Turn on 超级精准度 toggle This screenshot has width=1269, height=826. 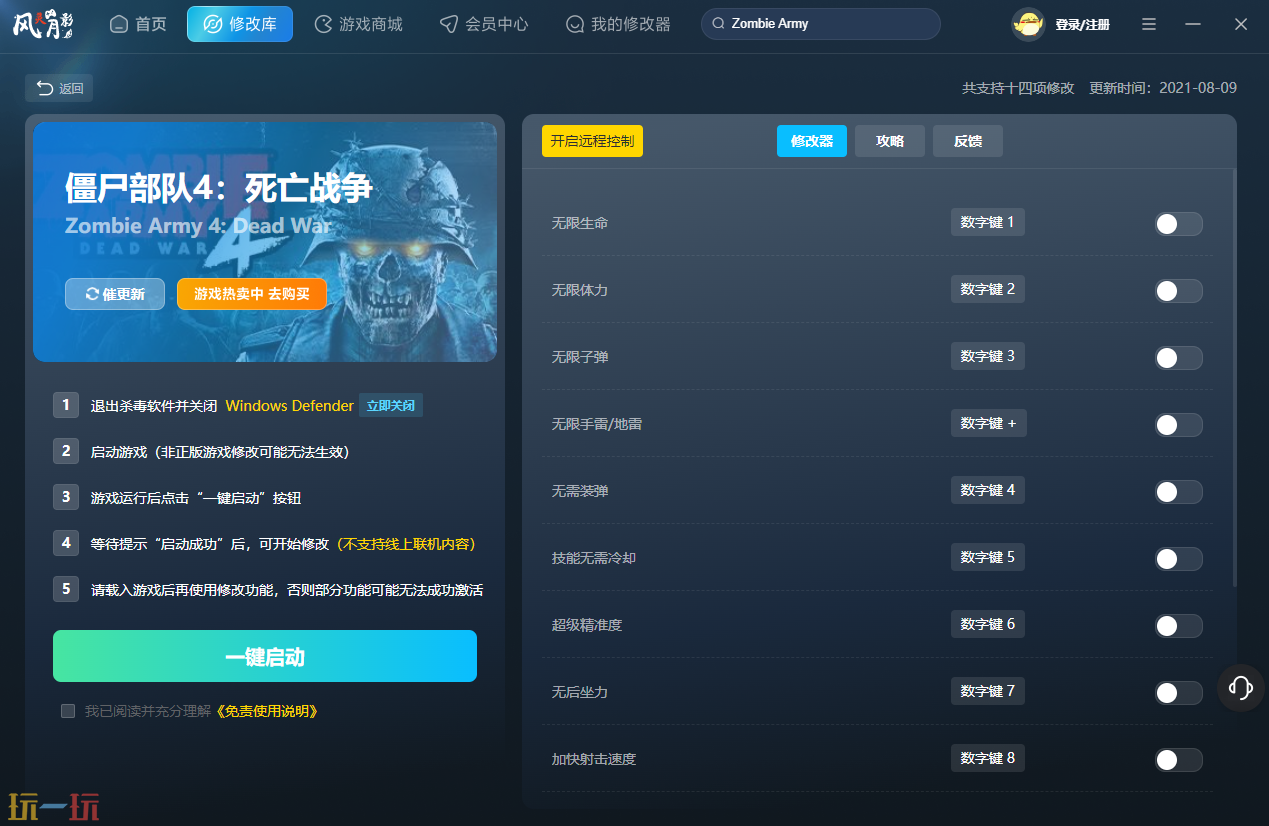point(1178,626)
